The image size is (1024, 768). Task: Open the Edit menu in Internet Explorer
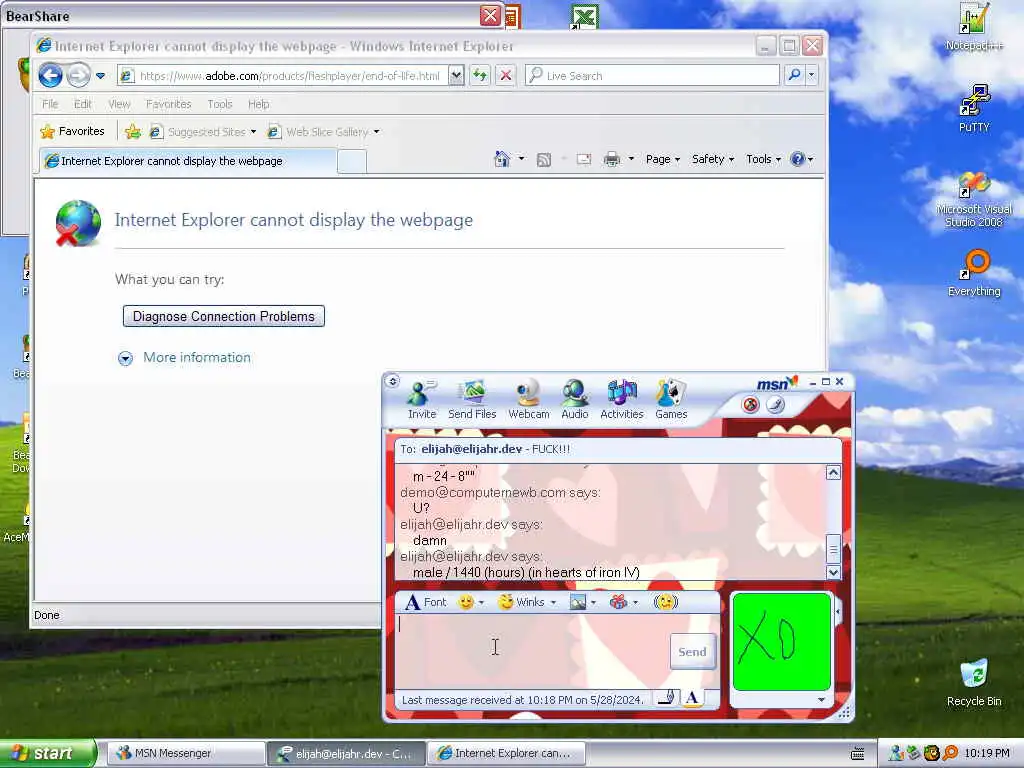82,104
